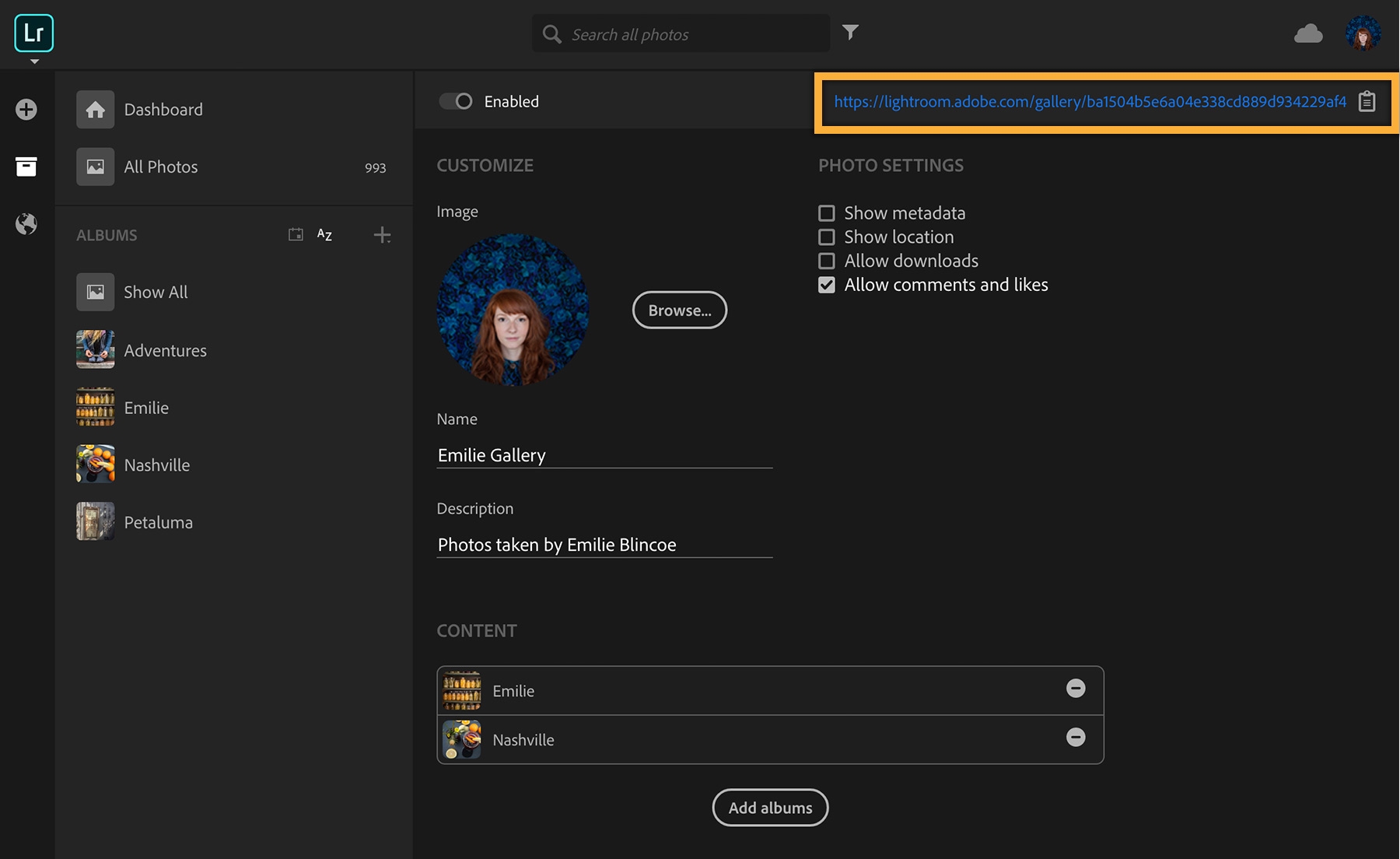Viewport: 1400px width, 859px height.
Task: Check the cloud sync status
Action: [x=1309, y=33]
